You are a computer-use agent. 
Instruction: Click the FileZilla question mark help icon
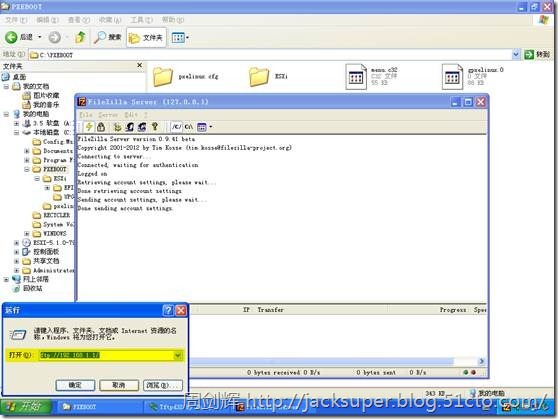(155, 127)
